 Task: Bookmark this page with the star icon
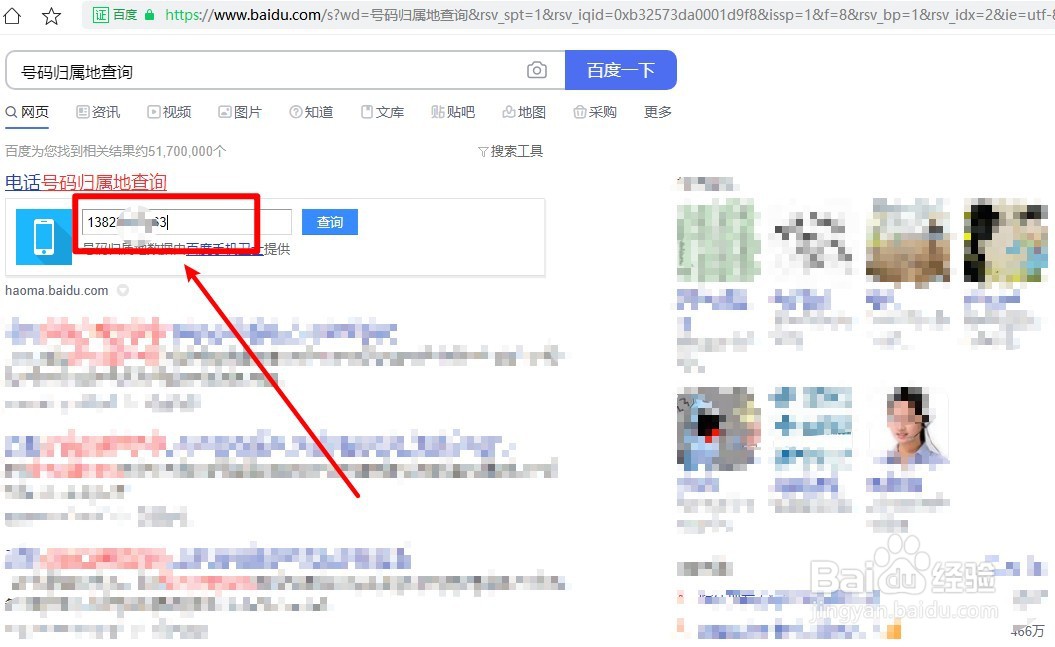[x=51, y=15]
